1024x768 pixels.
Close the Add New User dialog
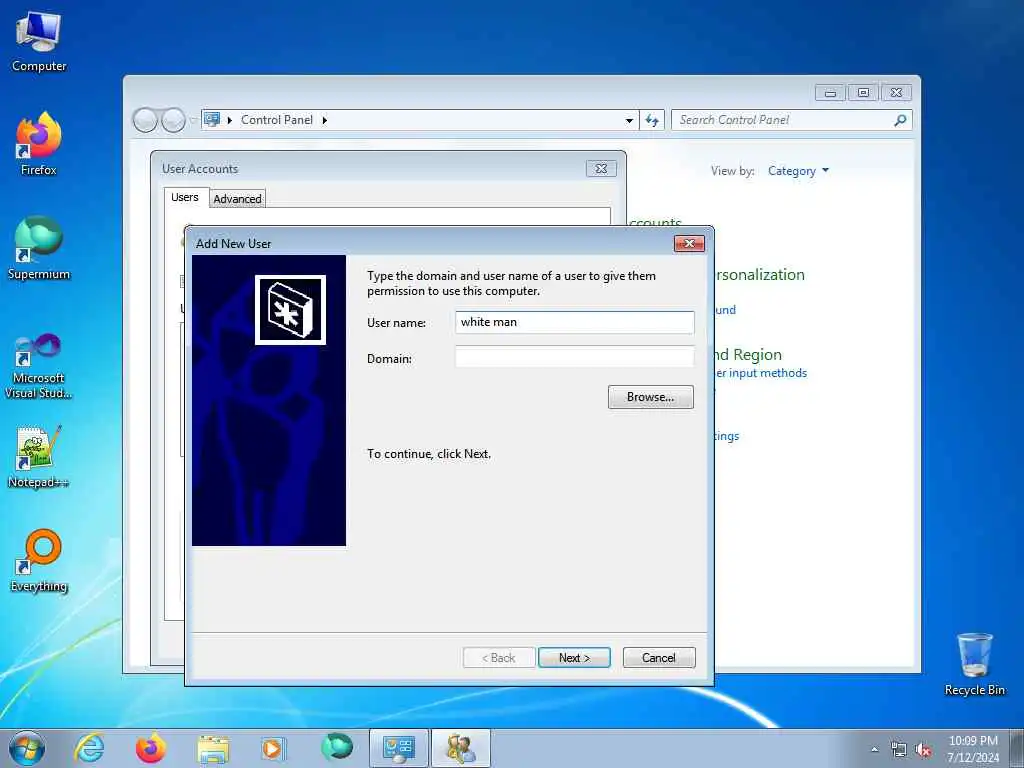(x=689, y=243)
